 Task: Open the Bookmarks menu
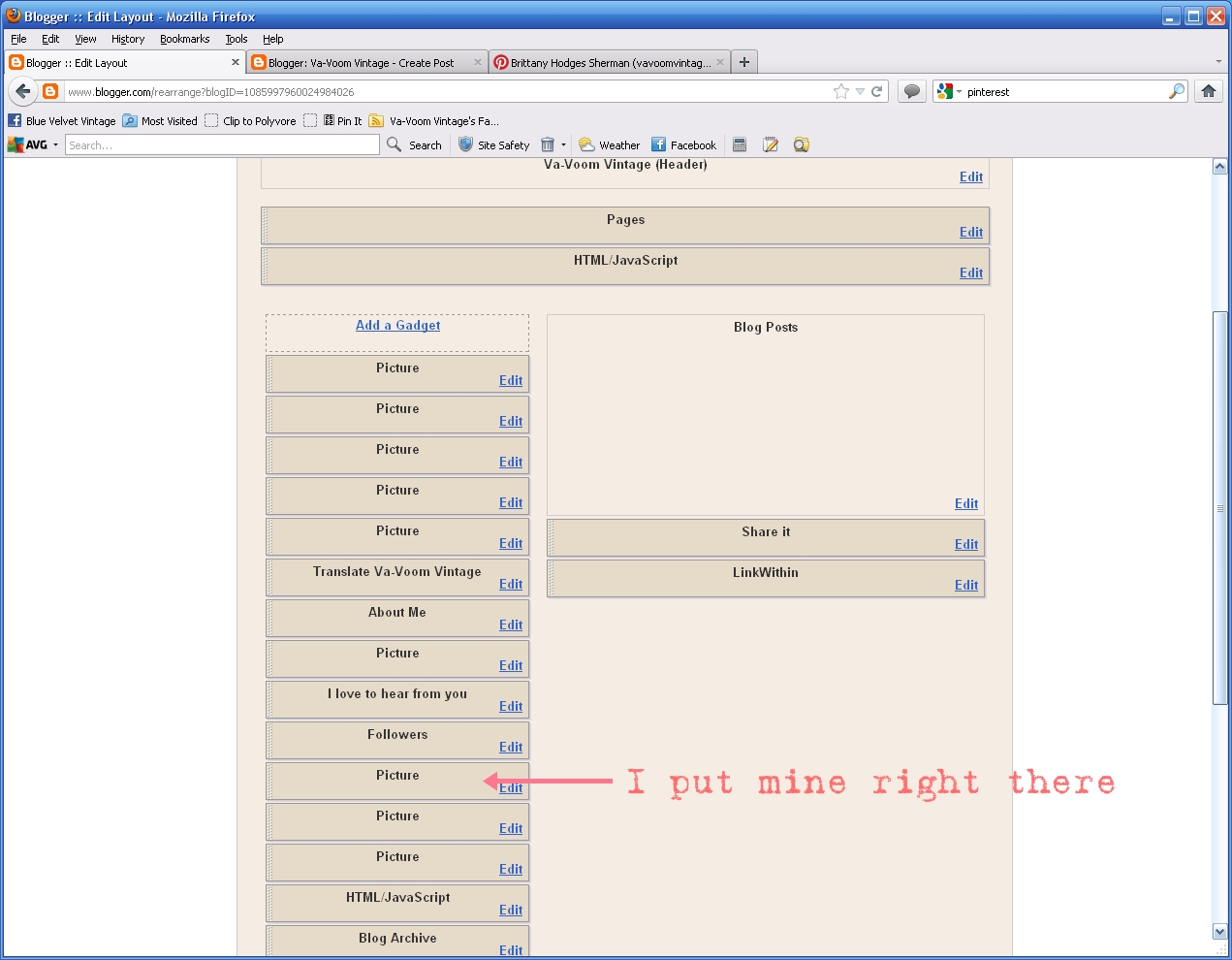[x=184, y=39]
